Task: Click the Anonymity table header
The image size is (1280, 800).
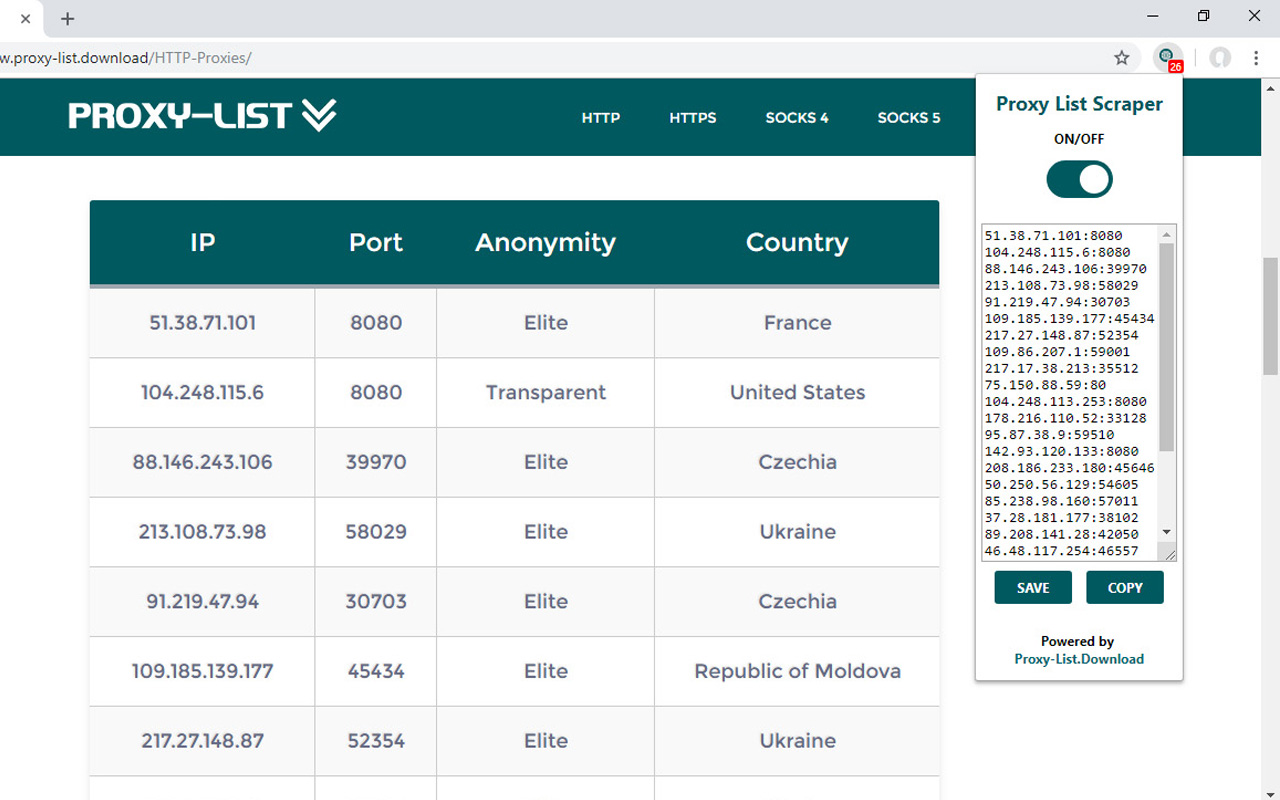Action: point(545,242)
